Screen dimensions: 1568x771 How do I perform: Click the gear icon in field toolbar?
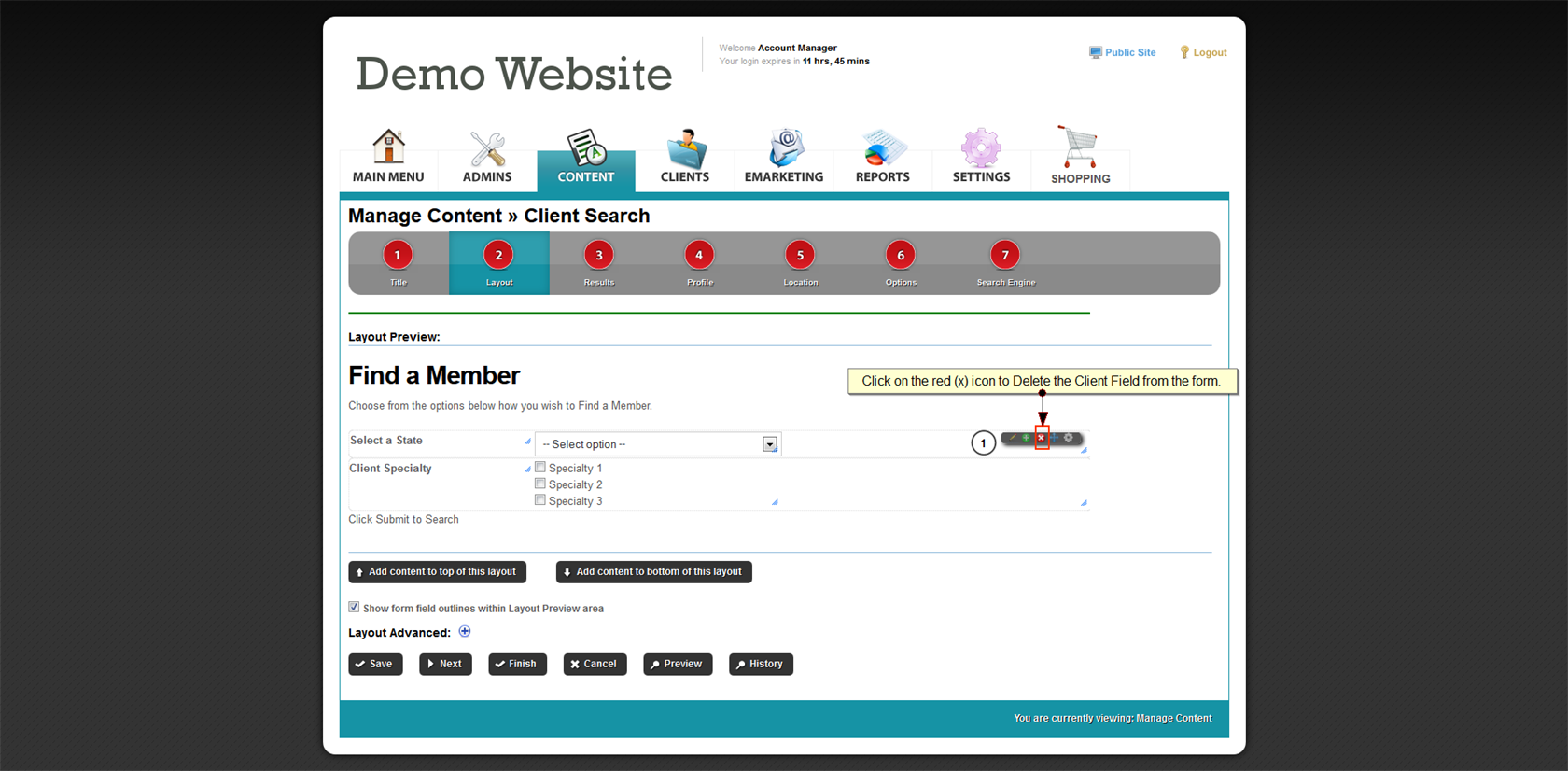click(1070, 438)
